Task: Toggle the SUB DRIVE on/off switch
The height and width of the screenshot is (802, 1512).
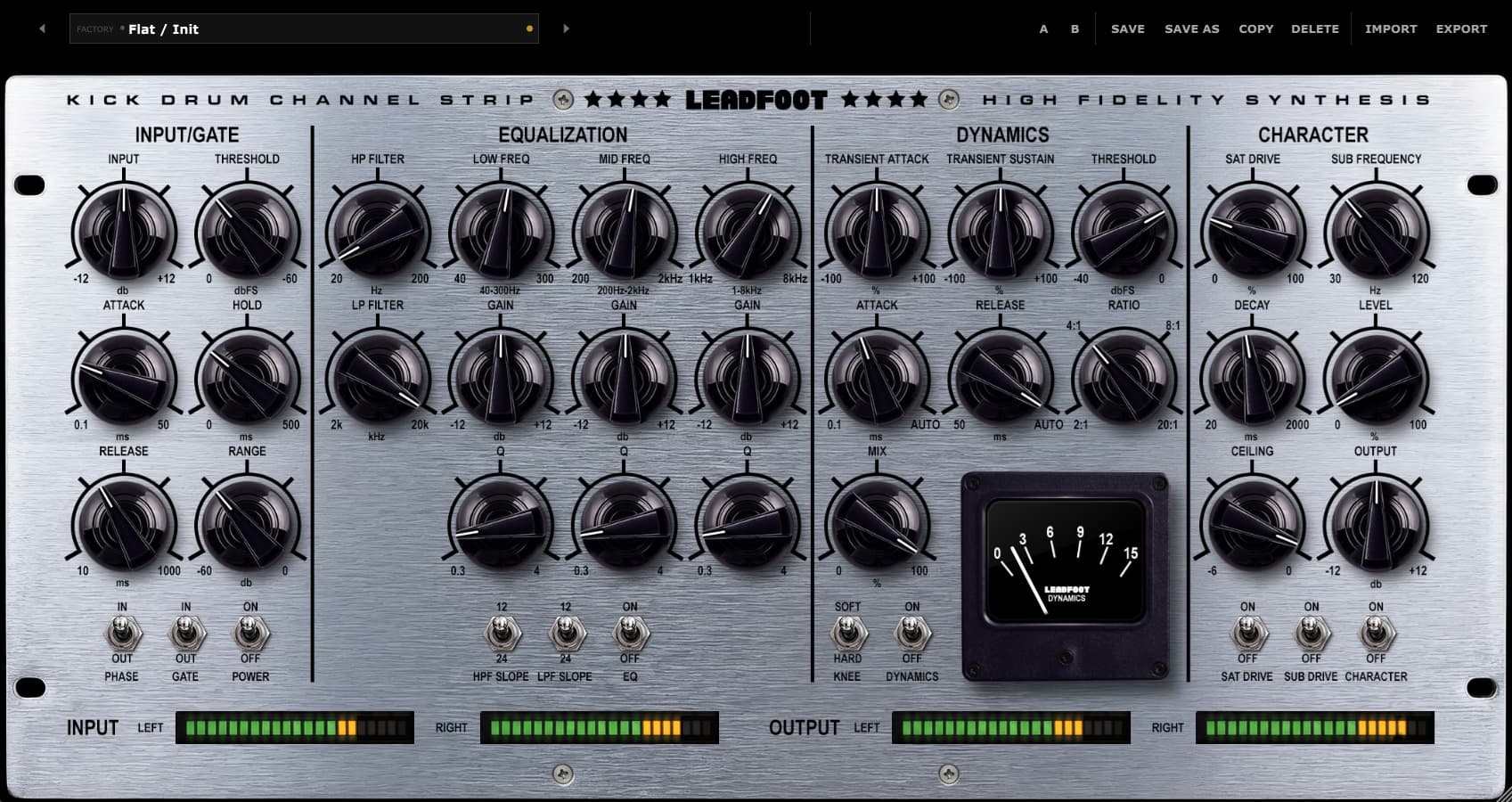Action: click(1312, 634)
